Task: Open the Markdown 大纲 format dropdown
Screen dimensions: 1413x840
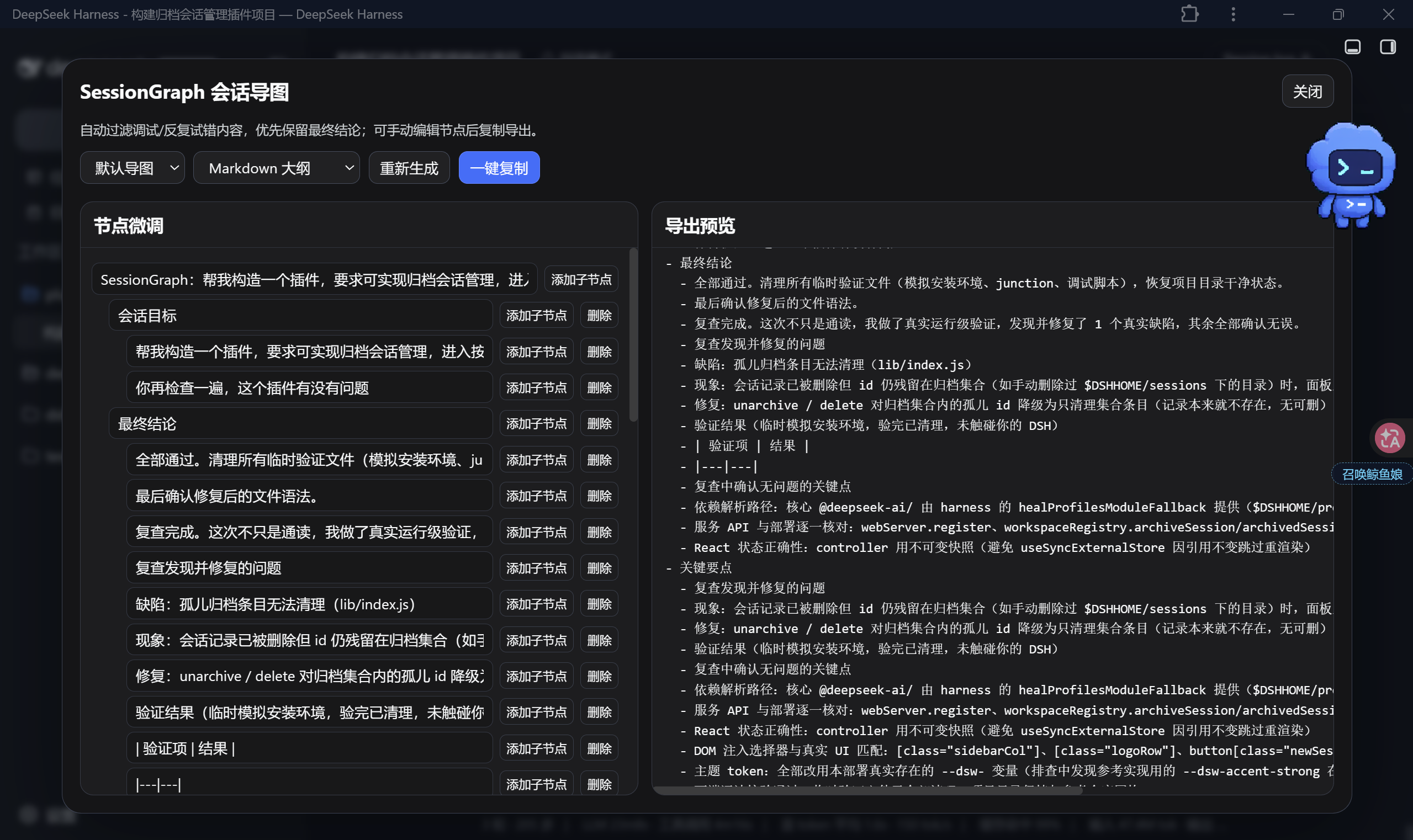Action: tap(277, 168)
